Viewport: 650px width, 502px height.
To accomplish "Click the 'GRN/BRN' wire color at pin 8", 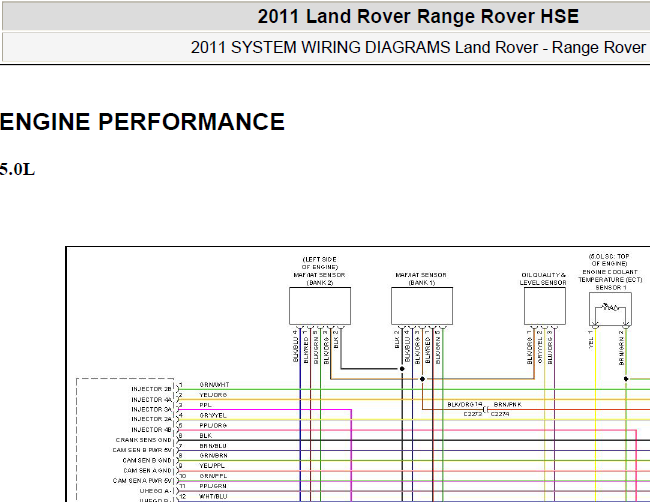I will pos(213,456).
